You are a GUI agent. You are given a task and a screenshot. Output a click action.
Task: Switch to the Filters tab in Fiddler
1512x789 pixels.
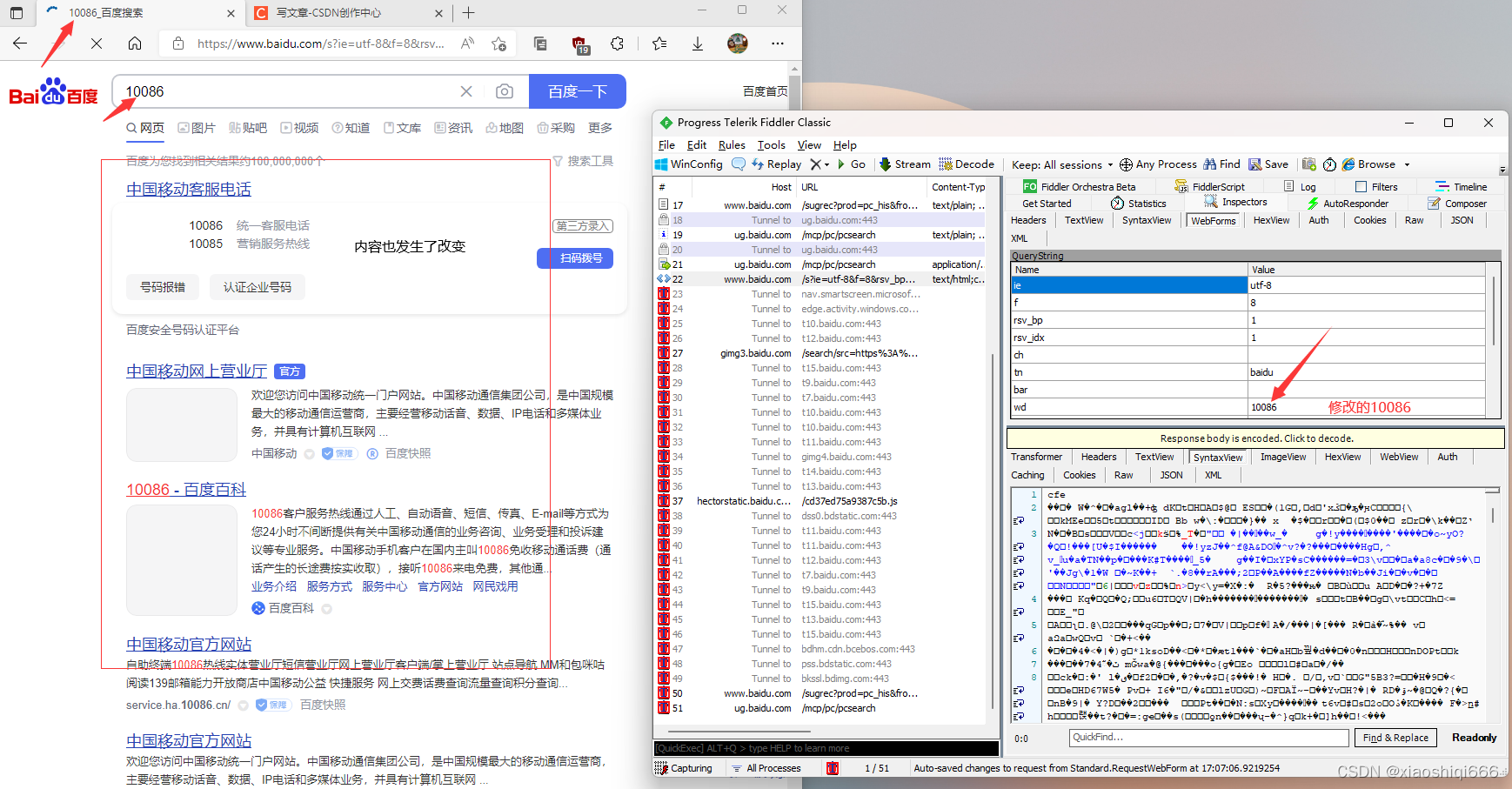click(x=1376, y=187)
